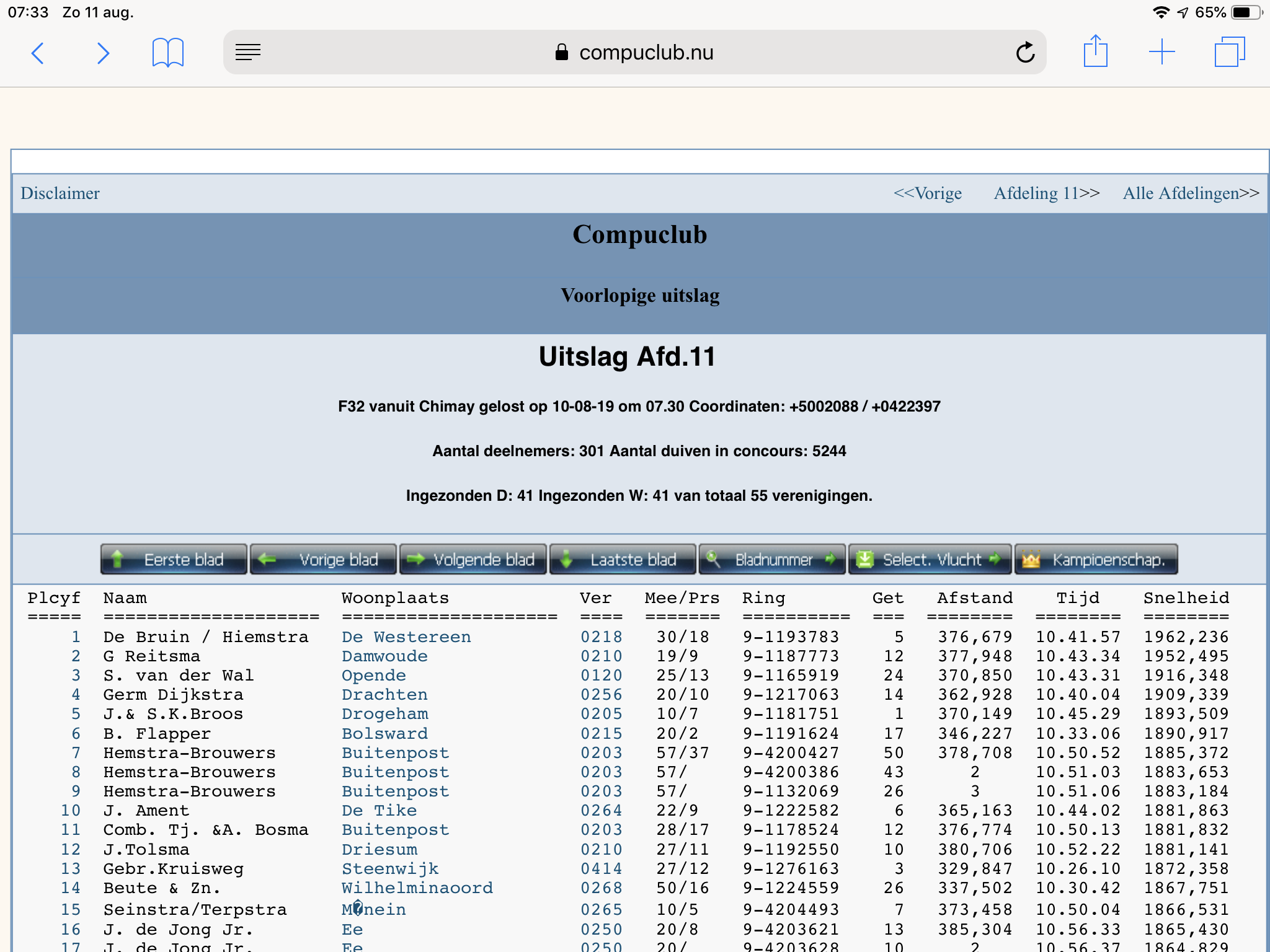Open Drachten woonplaats link

(384, 695)
